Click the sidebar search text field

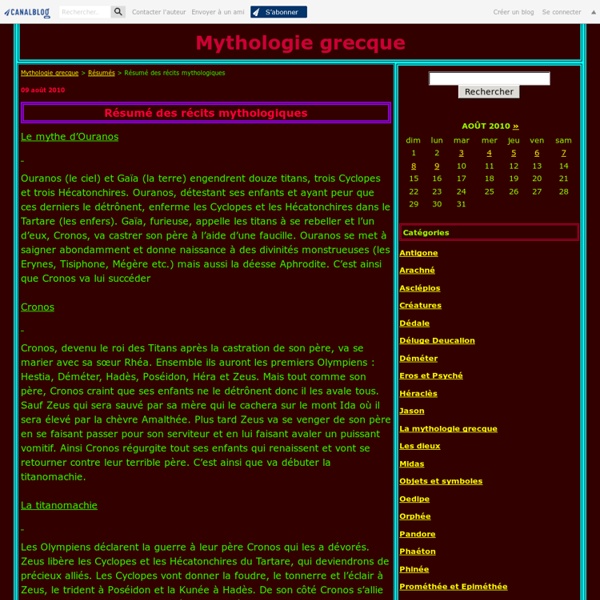489,78
